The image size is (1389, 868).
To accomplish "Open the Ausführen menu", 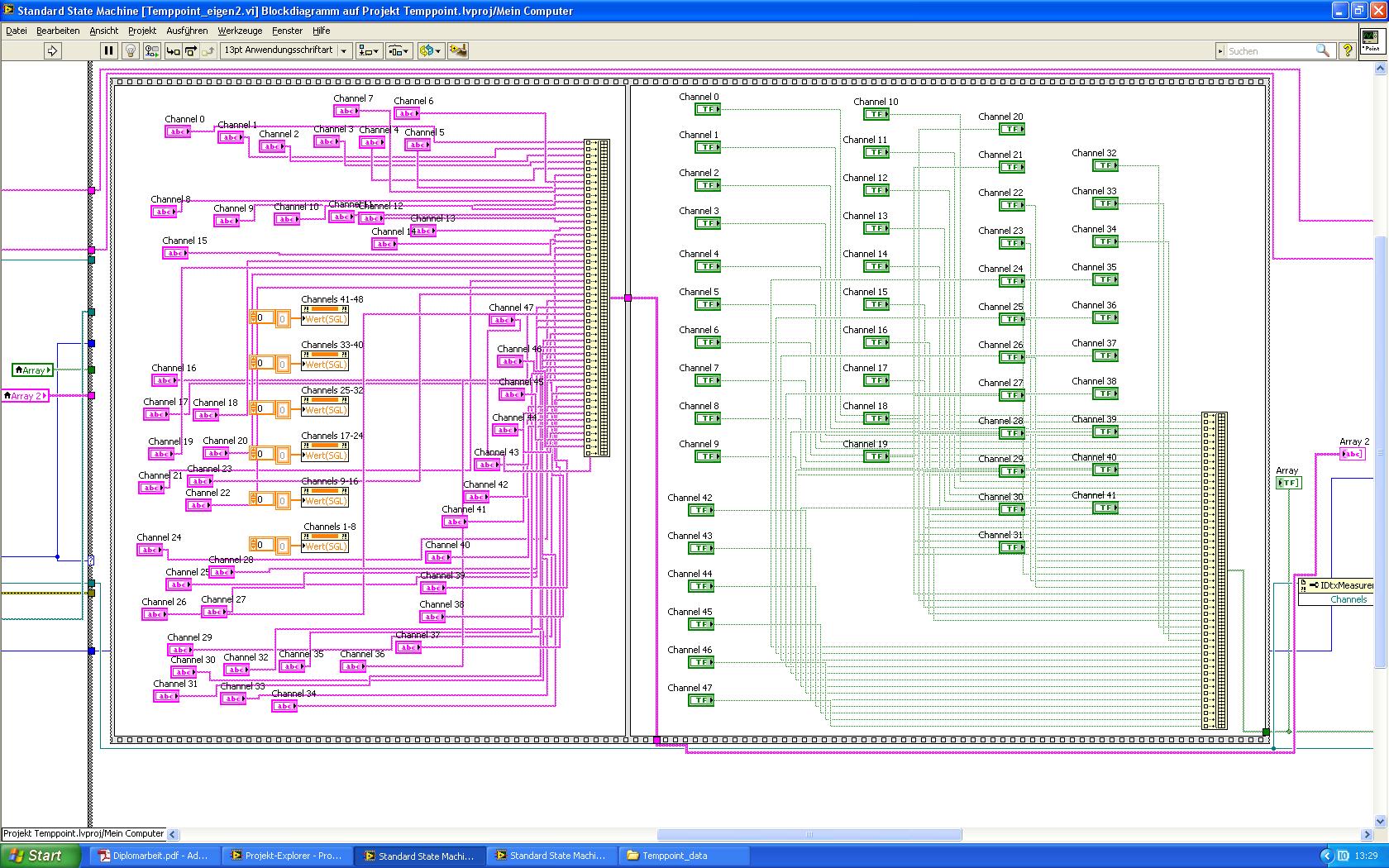I will pos(187,31).
